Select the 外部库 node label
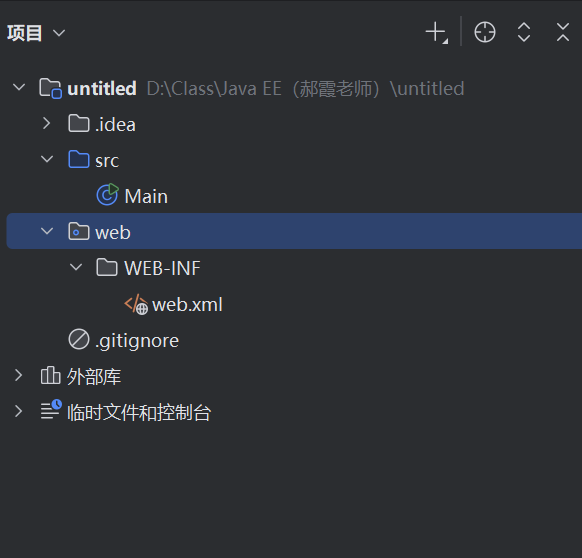The width and height of the screenshot is (582, 558). point(94,376)
